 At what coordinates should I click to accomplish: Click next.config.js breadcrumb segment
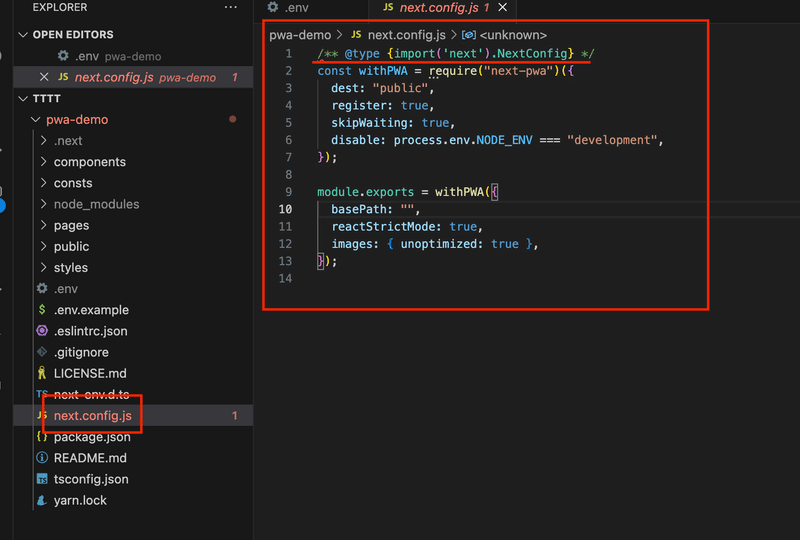tap(407, 35)
